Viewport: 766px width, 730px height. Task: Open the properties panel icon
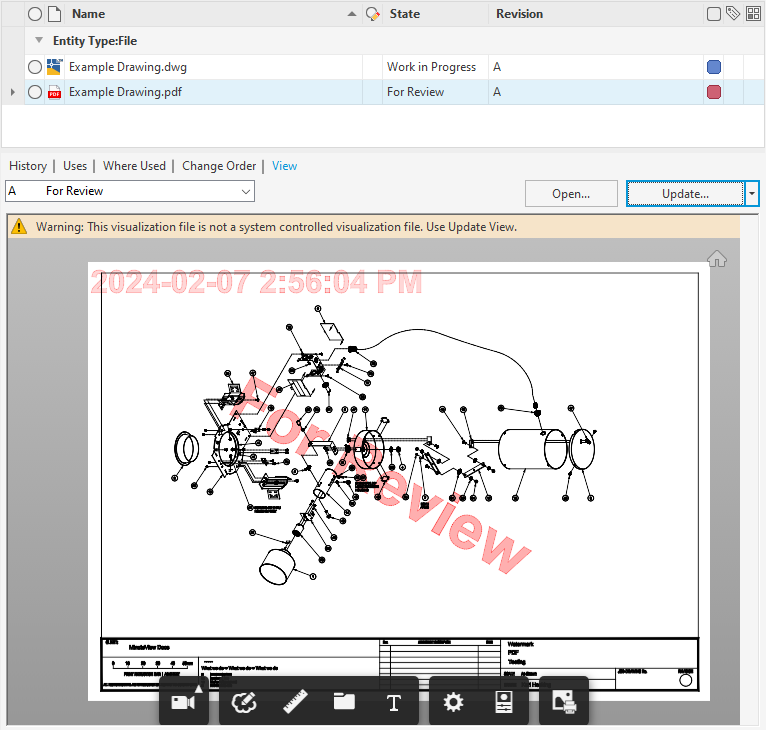[x=504, y=702]
